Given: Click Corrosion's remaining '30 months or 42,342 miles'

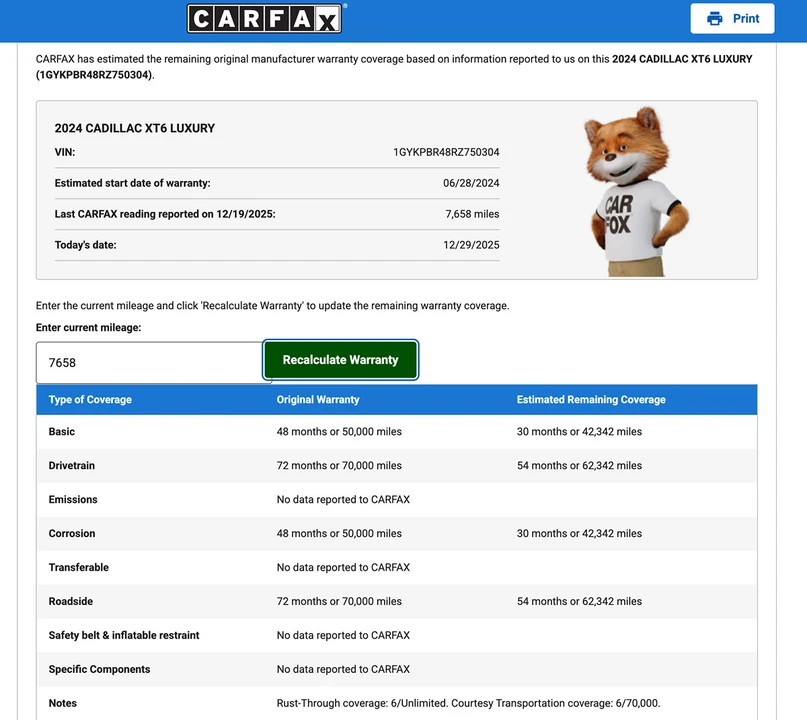Looking at the screenshot, I should (x=579, y=534).
